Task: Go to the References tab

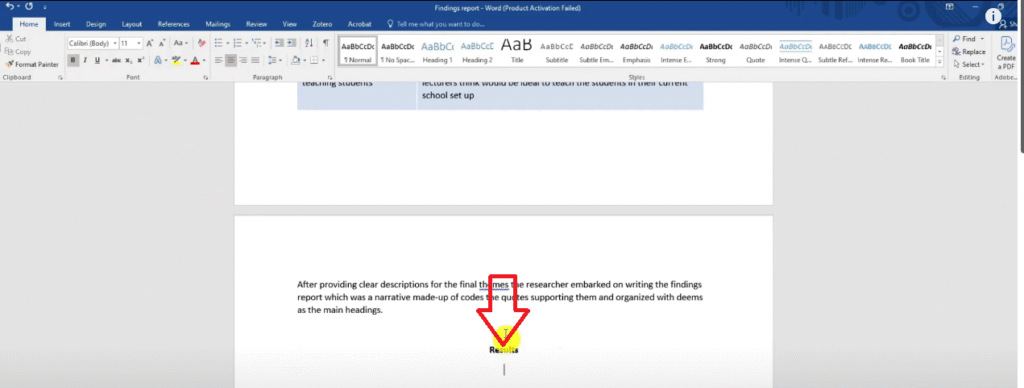Action: (x=173, y=24)
